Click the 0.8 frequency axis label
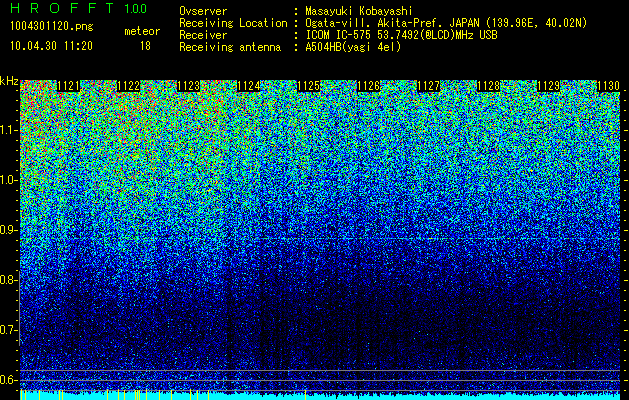This screenshot has height=400, width=629. [8, 280]
